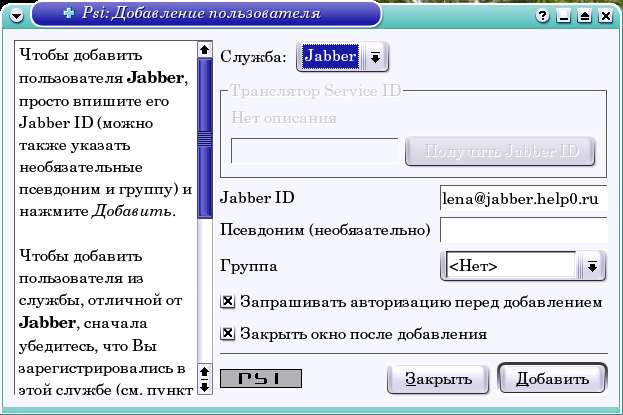The image size is (623, 415).
Task: Click the question mark help button
Action: click(x=542, y=16)
